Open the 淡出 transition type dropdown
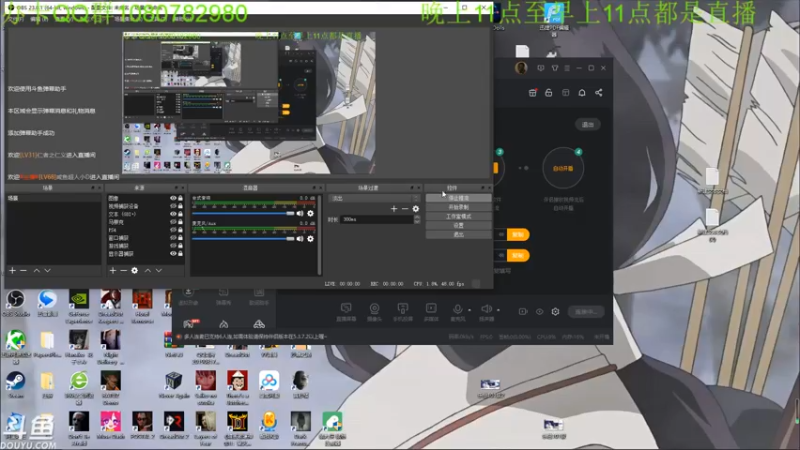 point(374,198)
